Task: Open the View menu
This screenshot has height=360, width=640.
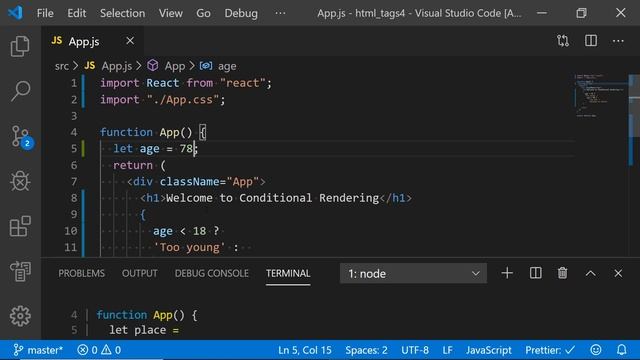Action: pos(171,13)
